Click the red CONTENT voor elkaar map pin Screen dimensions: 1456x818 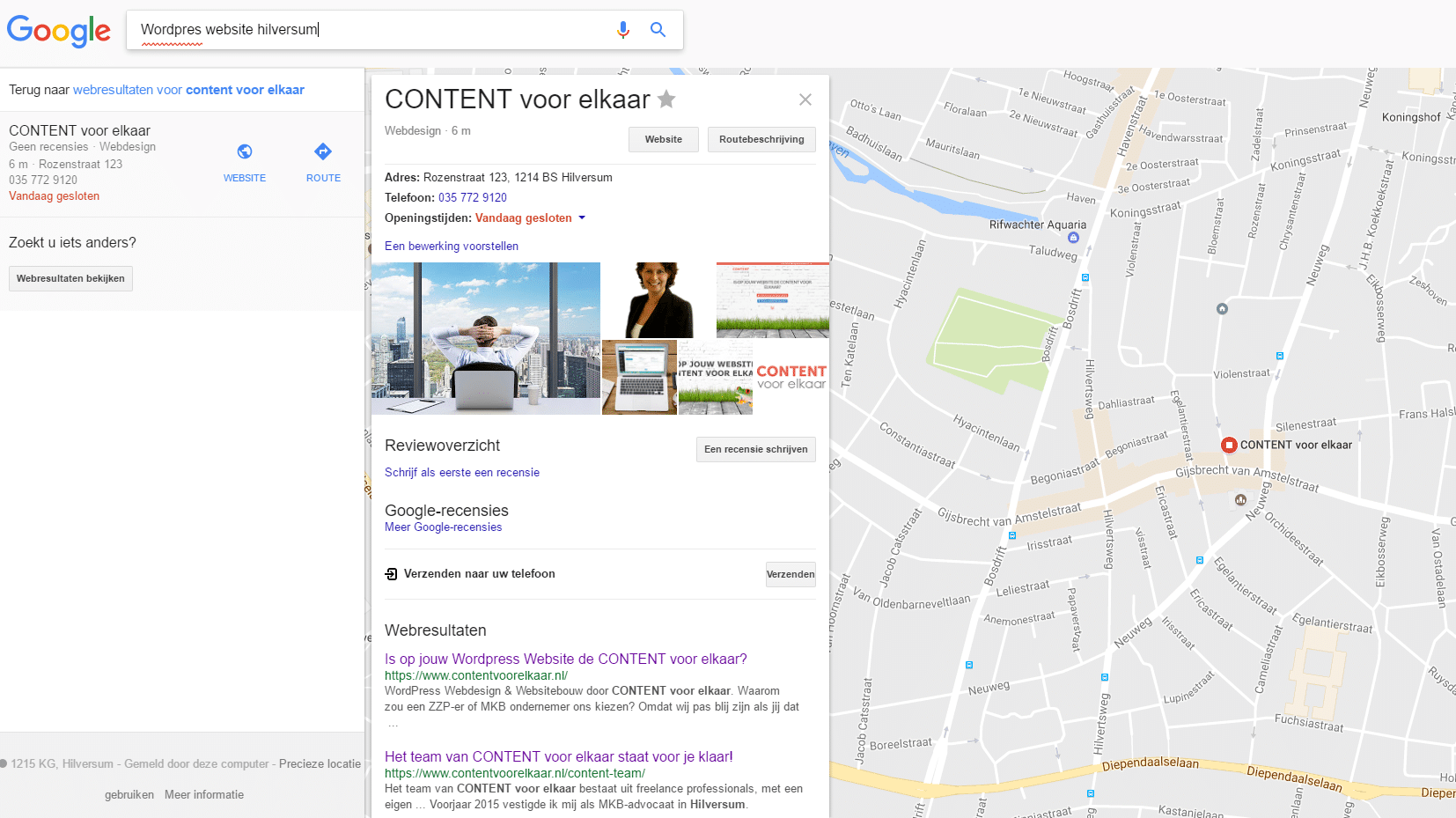tap(1230, 445)
